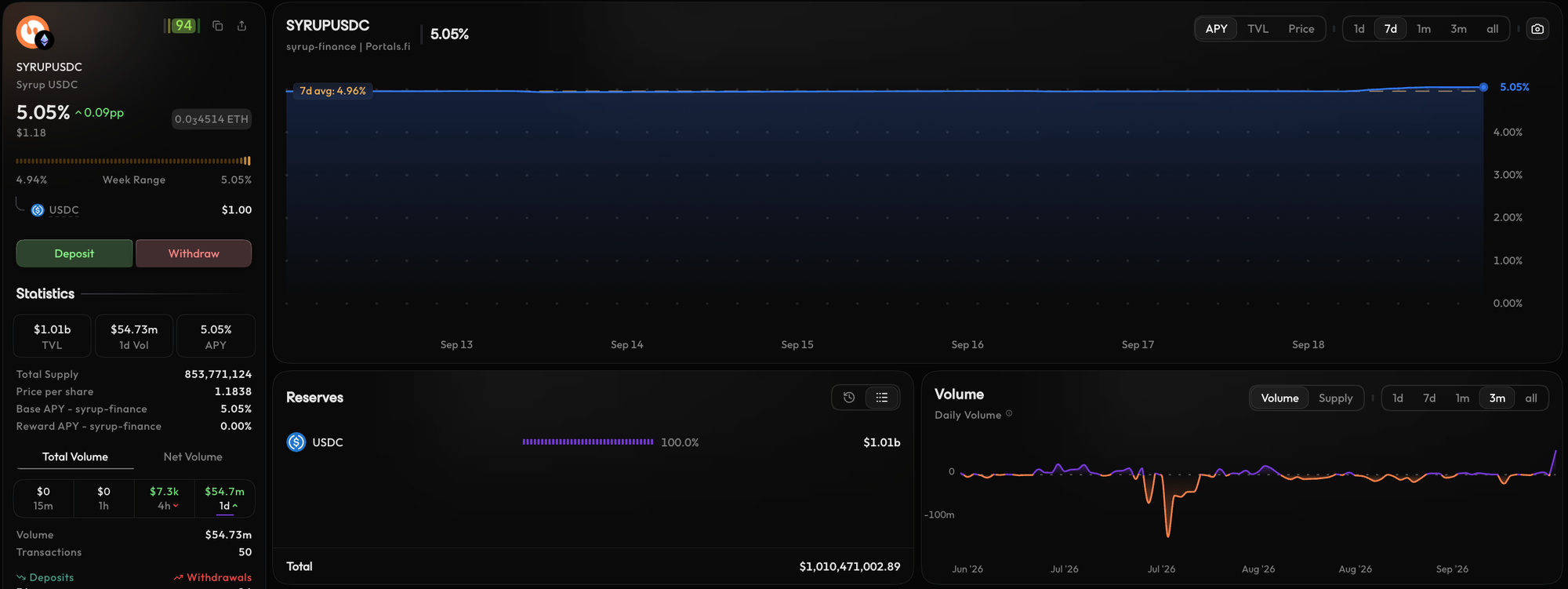Select the 1m range on main chart
This screenshot has height=589, width=1568.
pyautogui.click(x=1424, y=29)
